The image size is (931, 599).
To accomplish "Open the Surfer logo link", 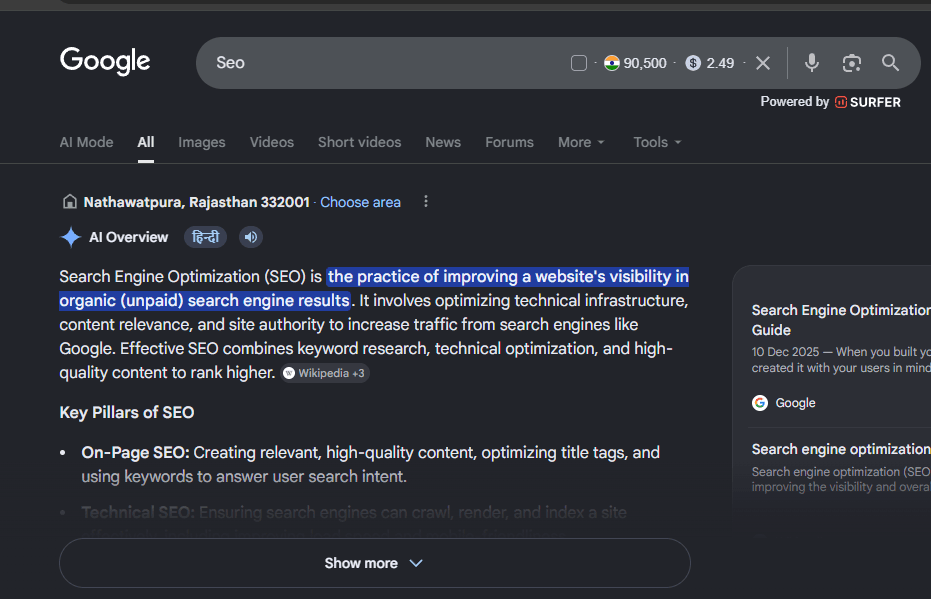I will point(867,102).
